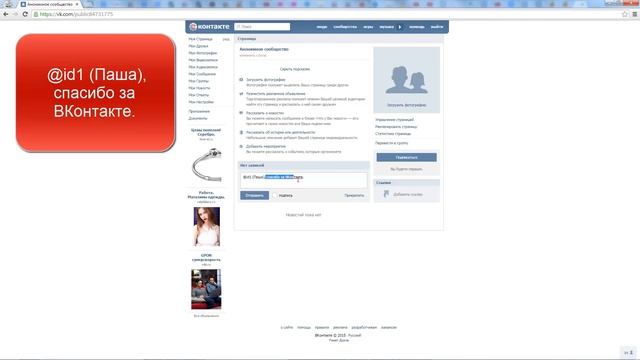This screenshot has width=640, height=360.
Task: Click the 'Рассказать об истории или деятельности' tip title
Action: click(280, 132)
